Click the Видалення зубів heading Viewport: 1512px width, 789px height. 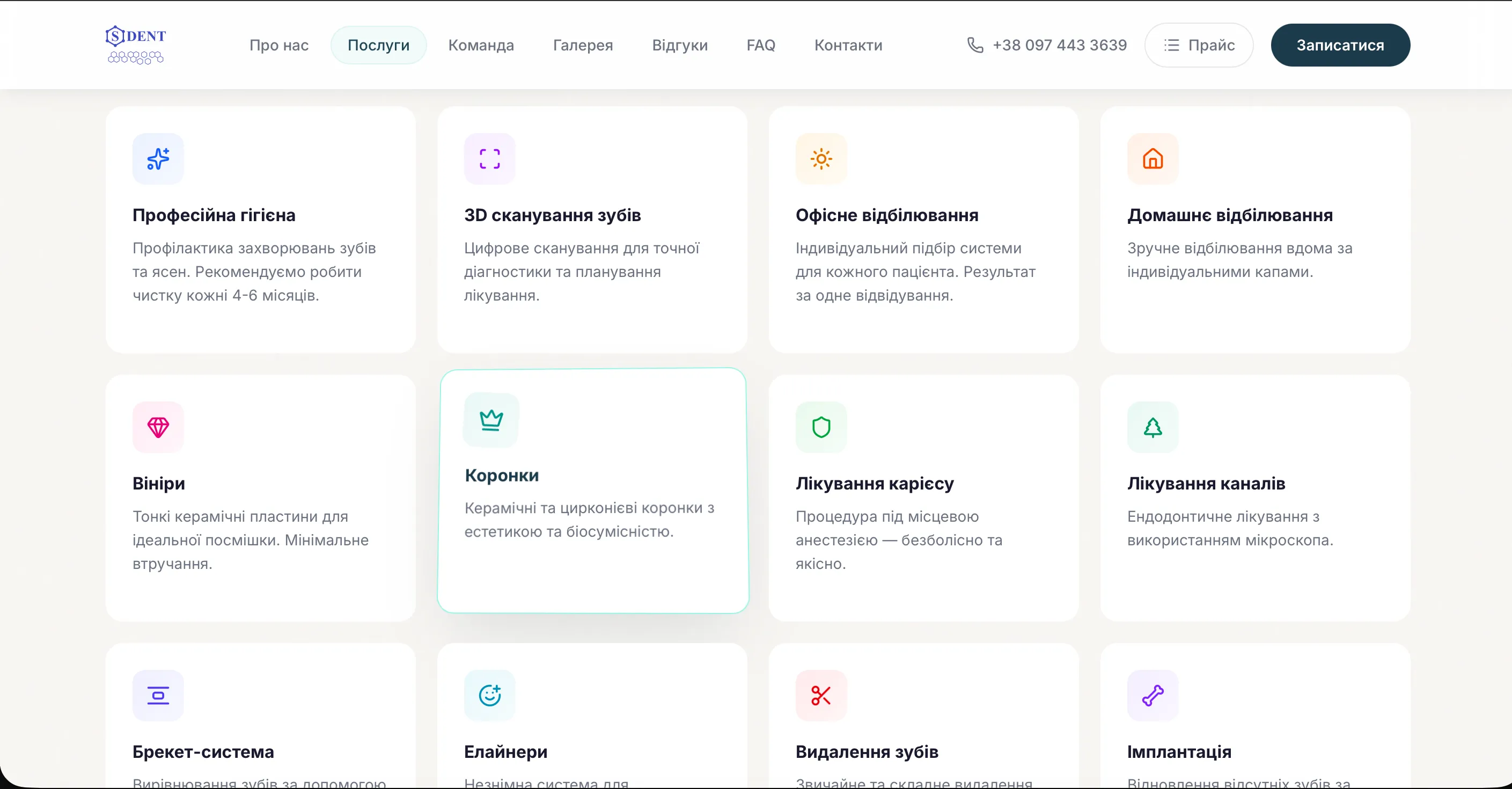coord(867,752)
